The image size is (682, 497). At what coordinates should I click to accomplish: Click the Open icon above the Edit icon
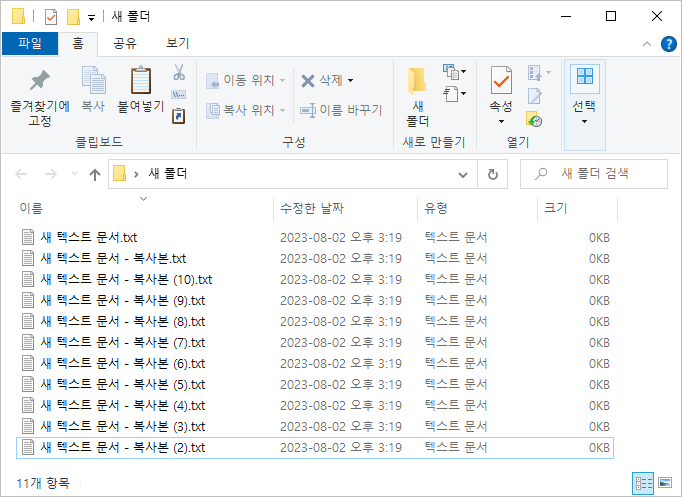pos(535,73)
